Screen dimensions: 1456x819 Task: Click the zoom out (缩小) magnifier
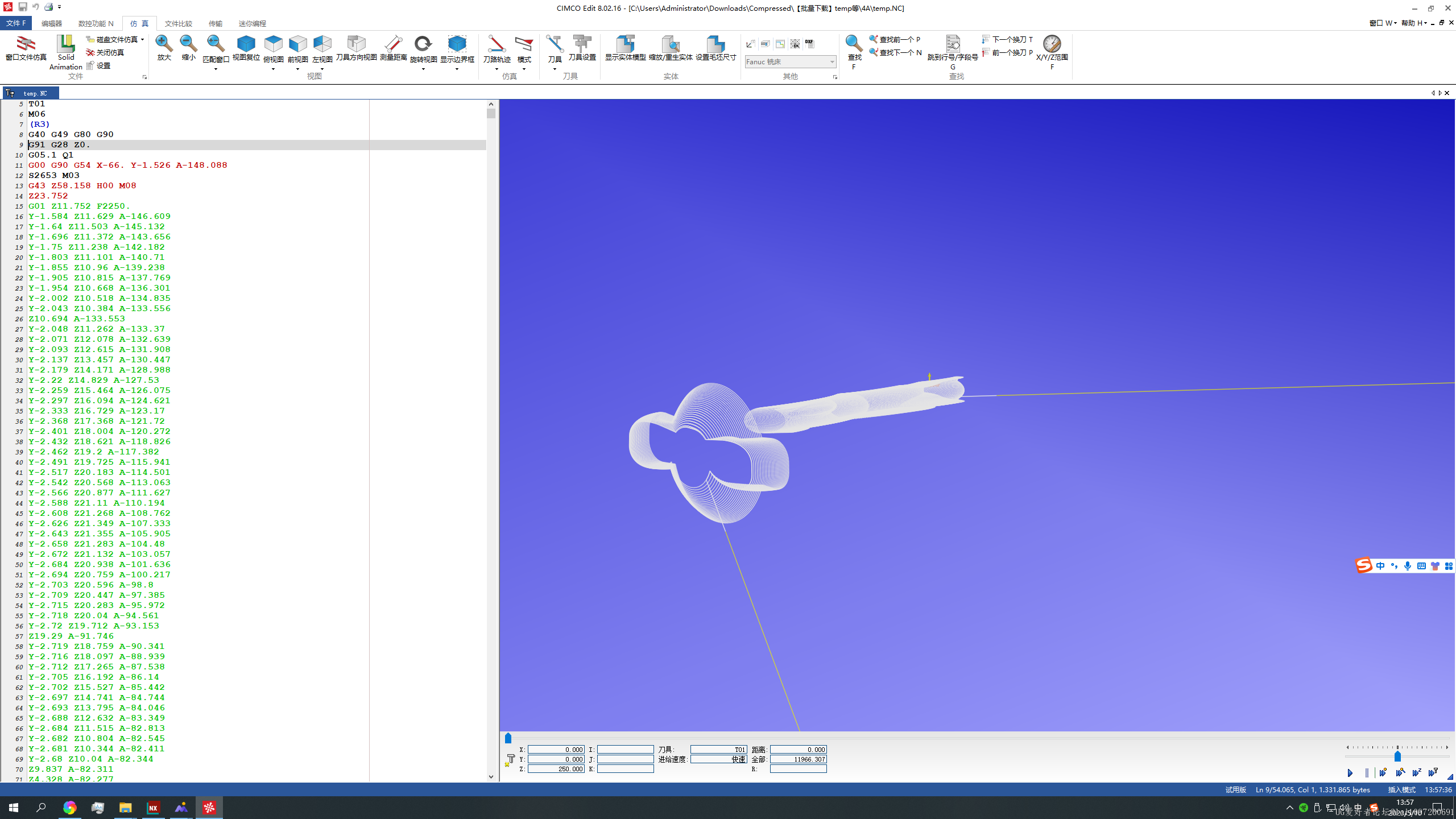click(188, 48)
